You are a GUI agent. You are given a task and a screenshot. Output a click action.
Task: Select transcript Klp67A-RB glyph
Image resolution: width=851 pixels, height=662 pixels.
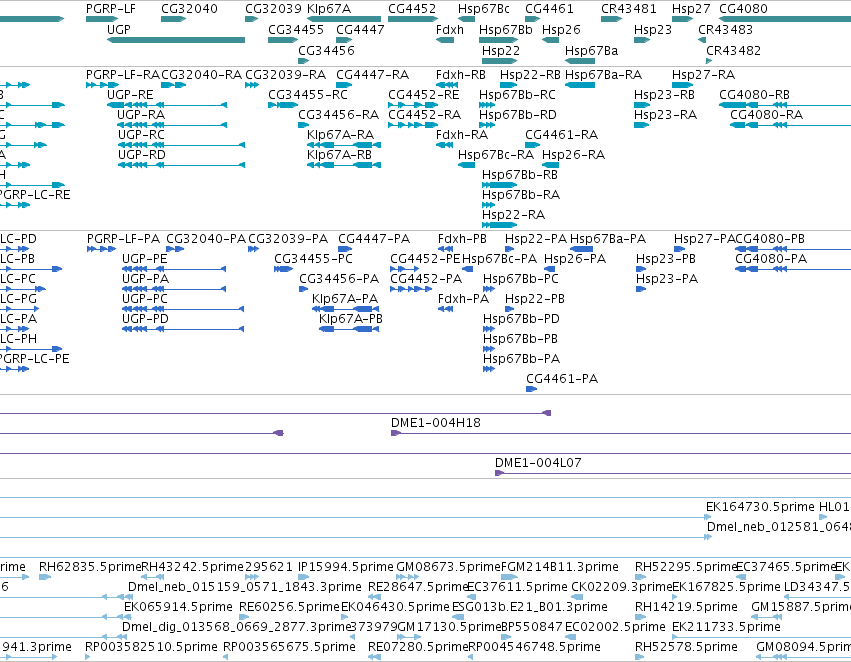click(x=344, y=165)
